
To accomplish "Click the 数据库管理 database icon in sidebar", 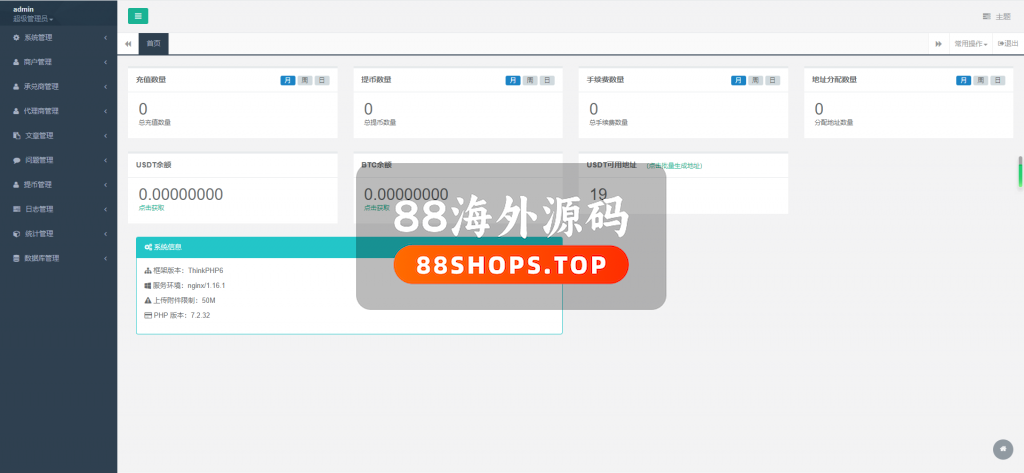I will coord(16,258).
